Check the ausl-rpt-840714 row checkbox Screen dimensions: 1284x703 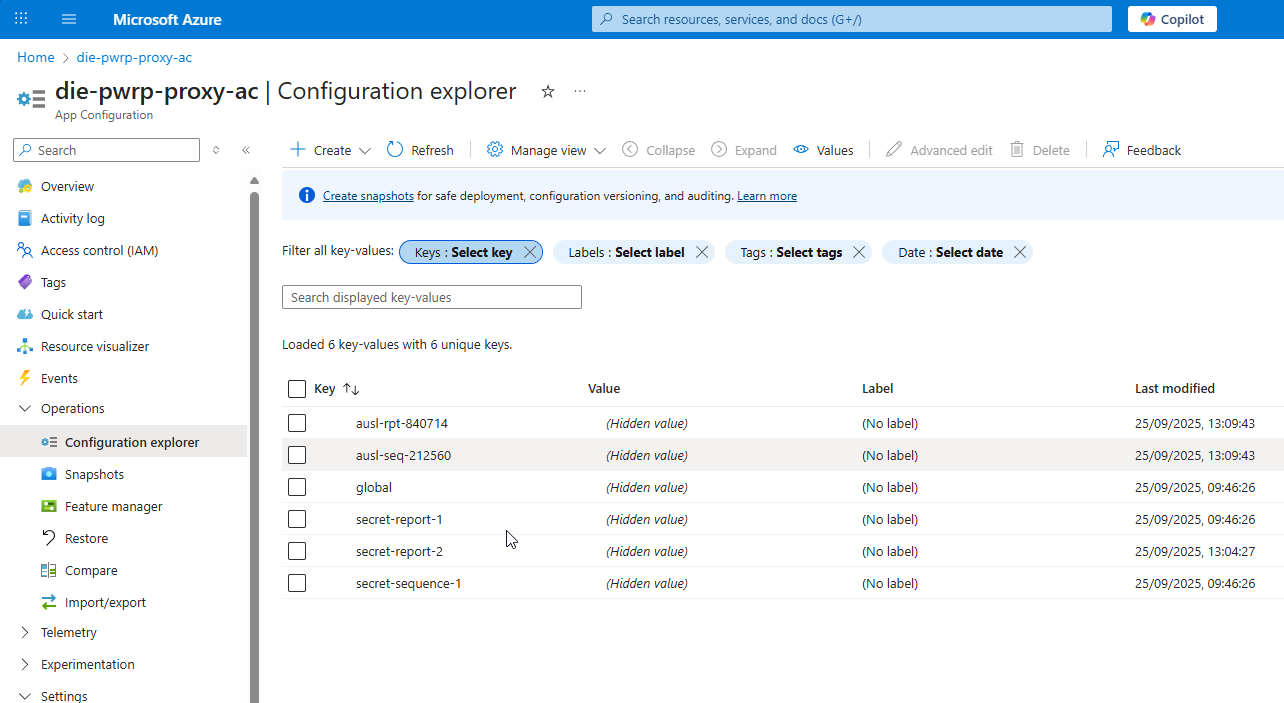pyautogui.click(x=297, y=423)
